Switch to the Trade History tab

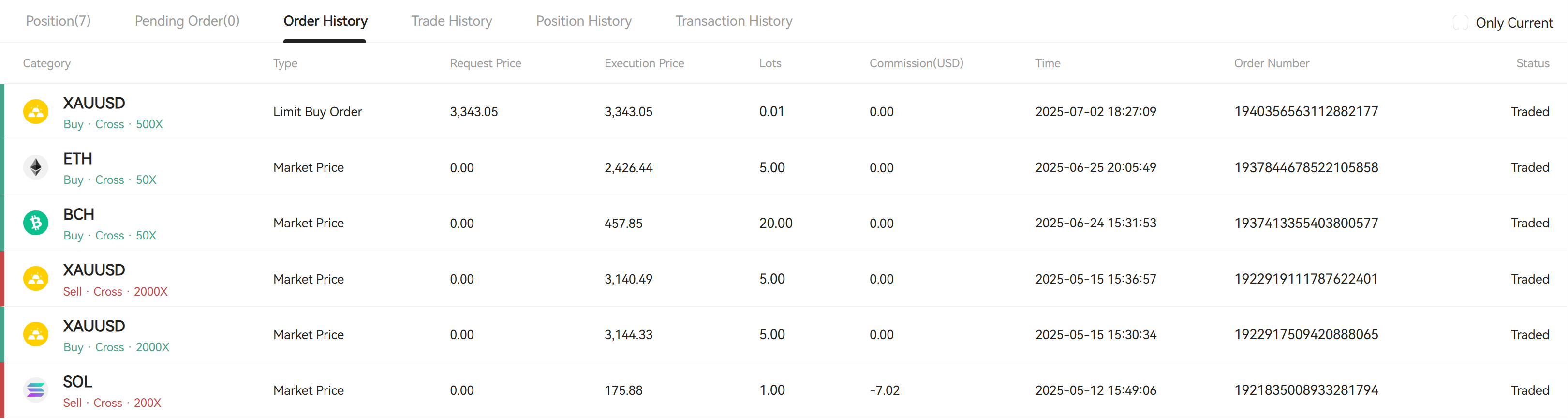click(452, 21)
